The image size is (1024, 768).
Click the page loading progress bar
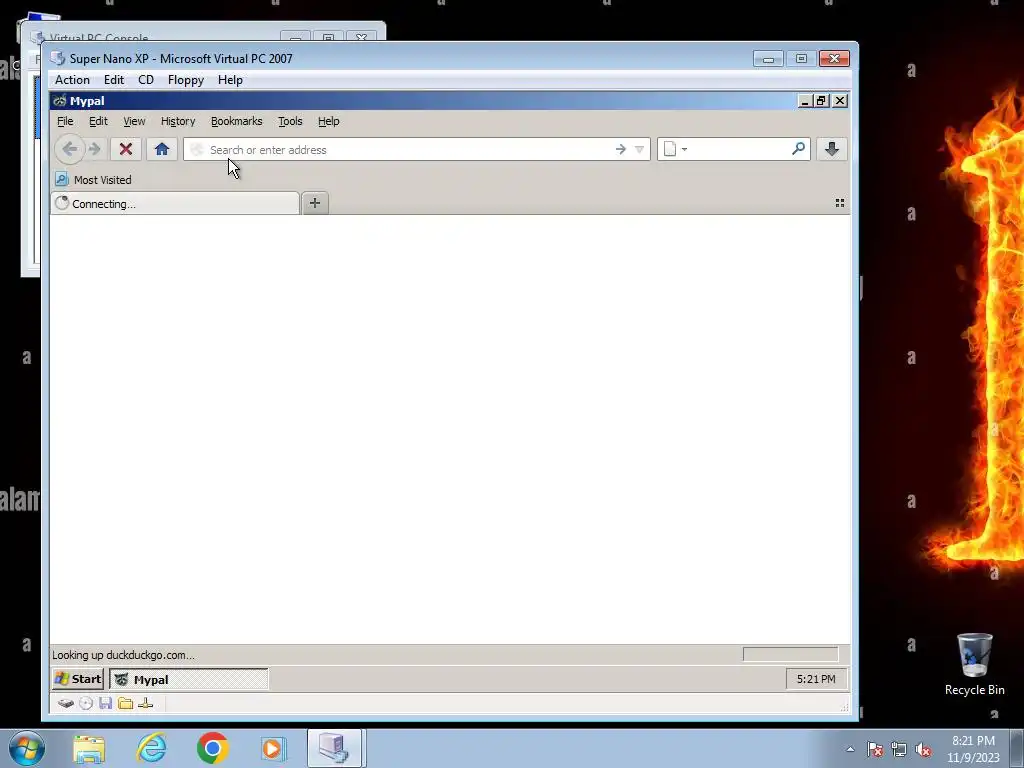[x=790, y=654]
